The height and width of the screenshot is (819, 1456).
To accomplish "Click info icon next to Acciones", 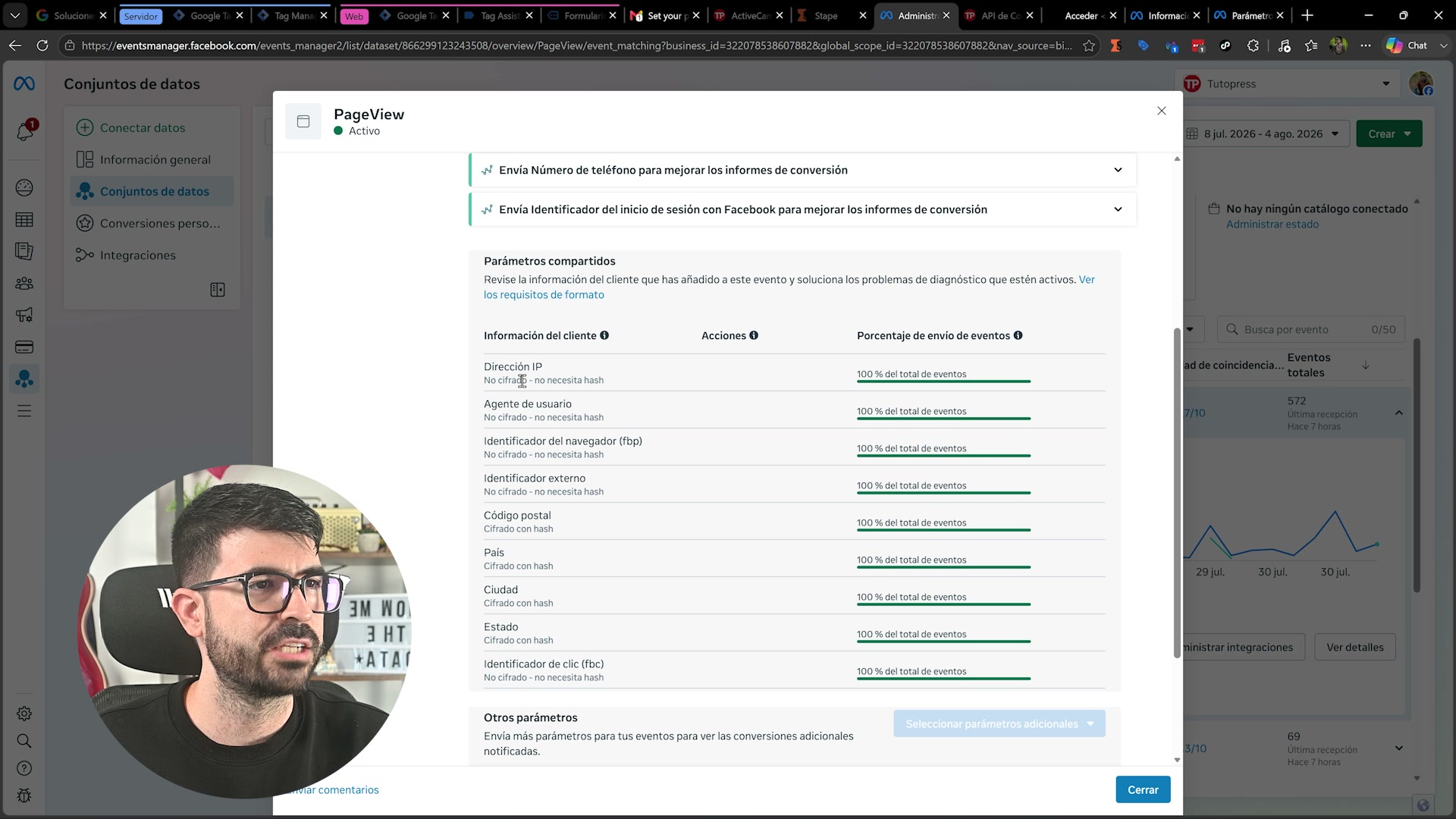I will coord(754,335).
